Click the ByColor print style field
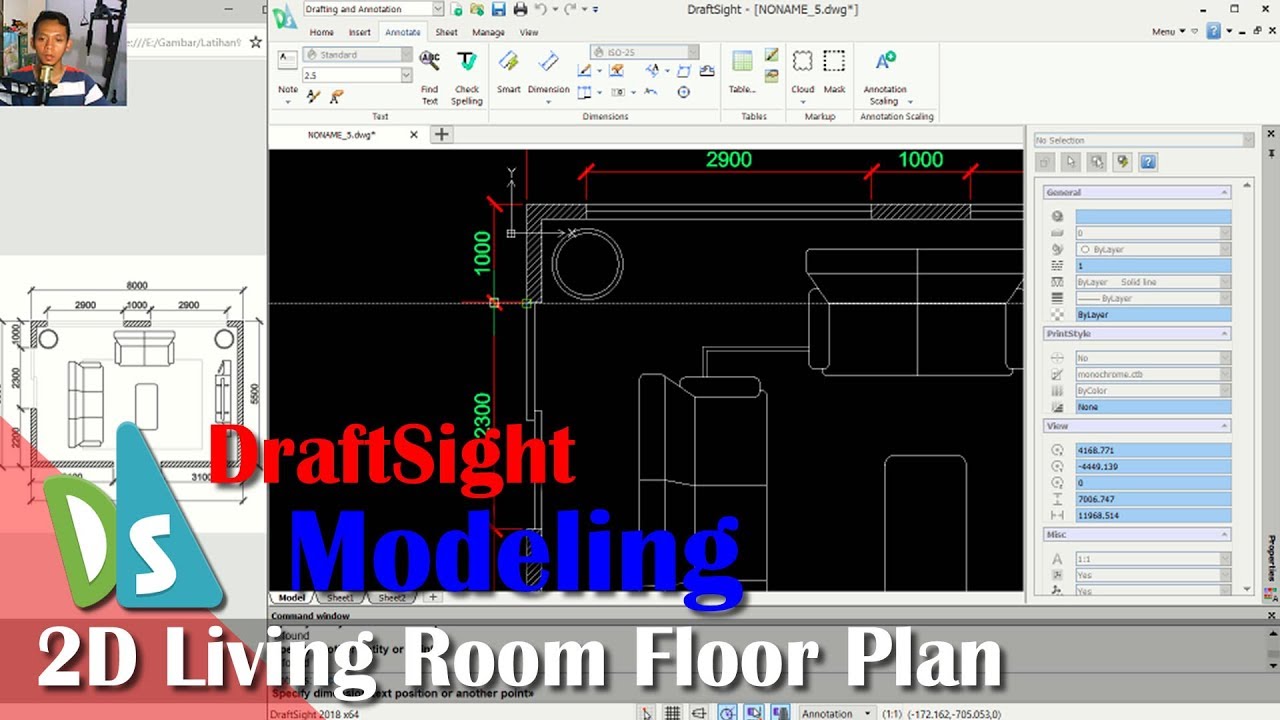This screenshot has width=1280, height=720. click(1153, 391)
